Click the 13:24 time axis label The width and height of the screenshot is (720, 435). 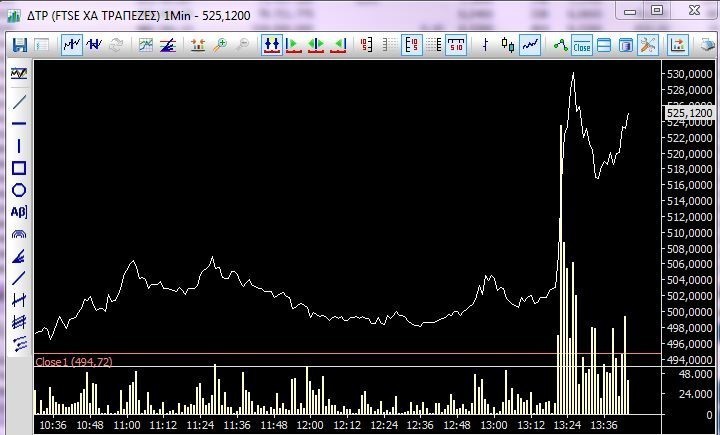[567, 425]
